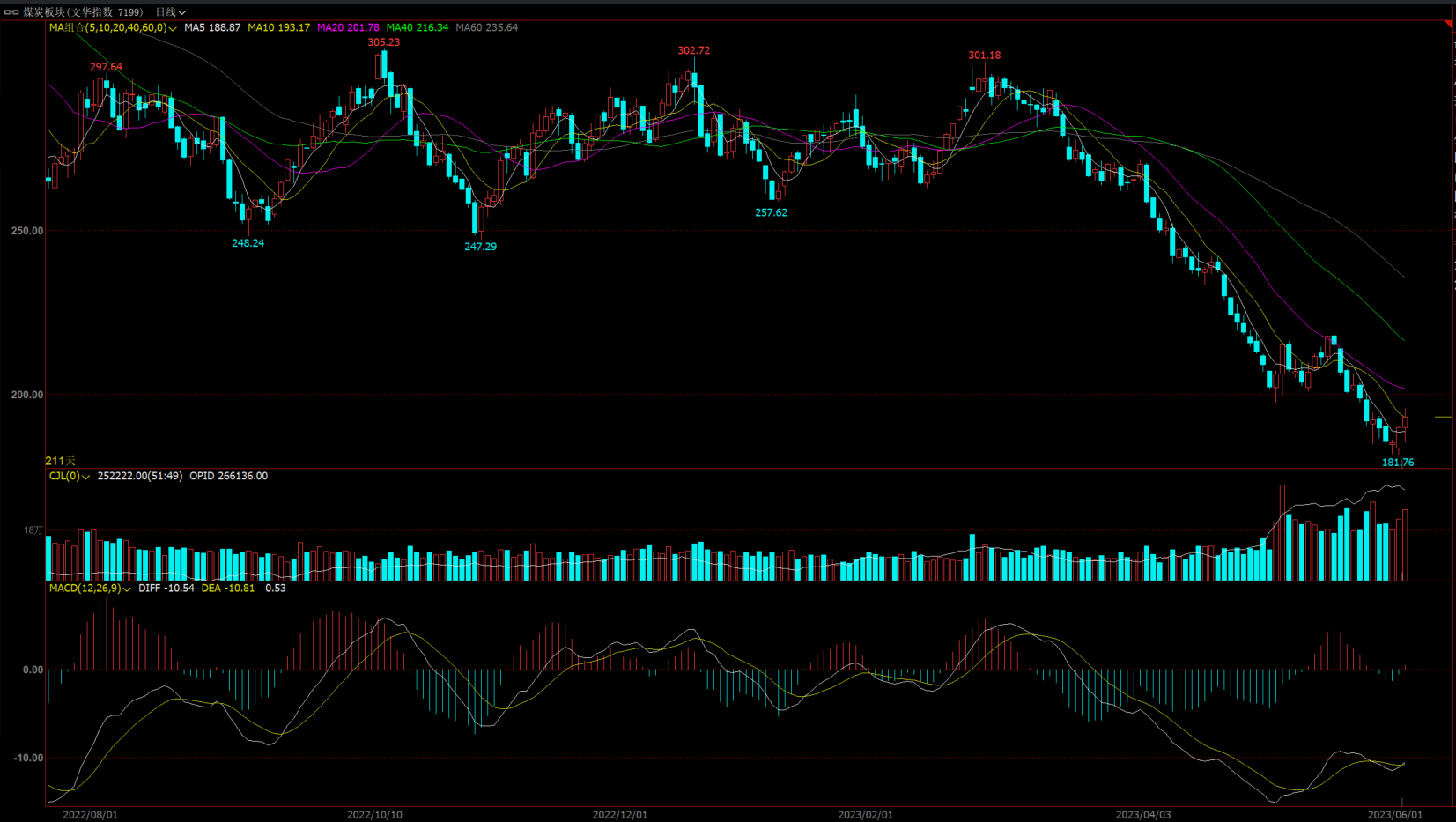Click the MACD 0.00 axis label
Viewport: 1456px width, 822px height.
(33, 670)
